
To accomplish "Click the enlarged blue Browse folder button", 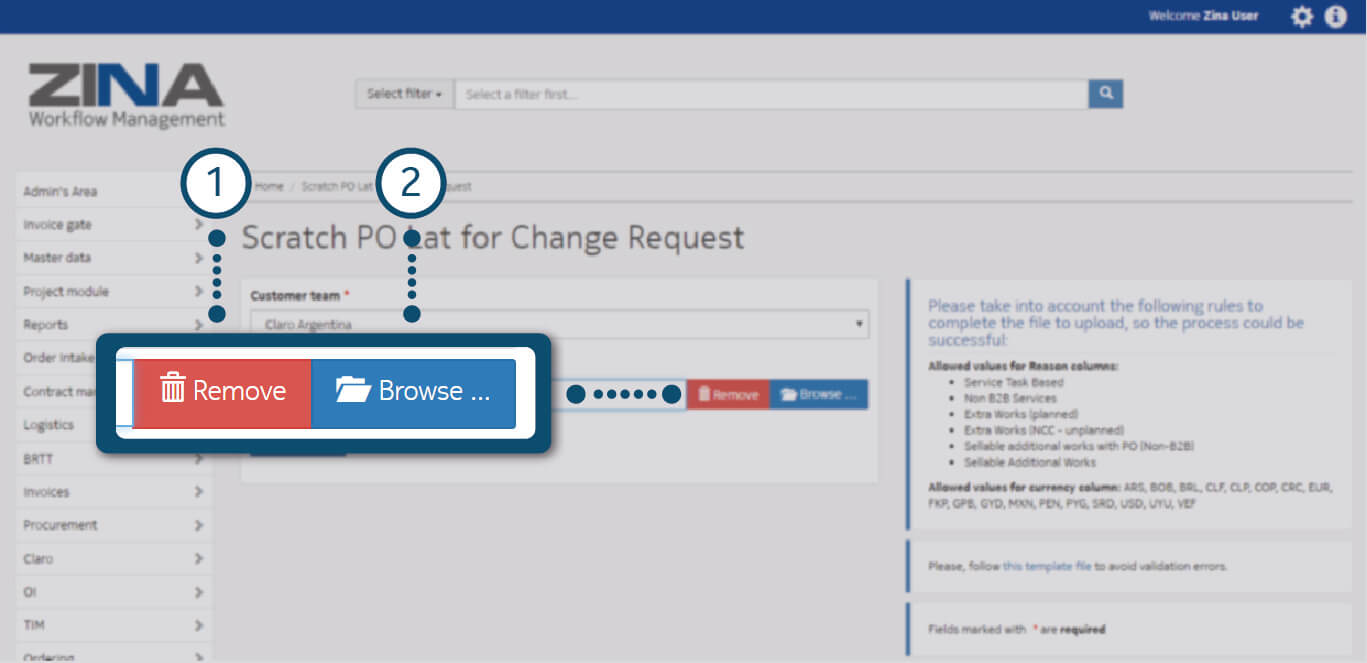I will click(x=414, y=391).
